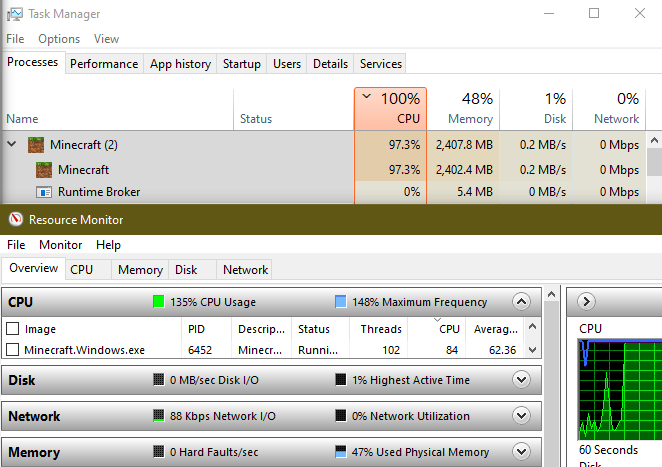Click the green Network I/O legend square
Image resolution: width=662 pixels, height=467 pixels.
(158, 415)
